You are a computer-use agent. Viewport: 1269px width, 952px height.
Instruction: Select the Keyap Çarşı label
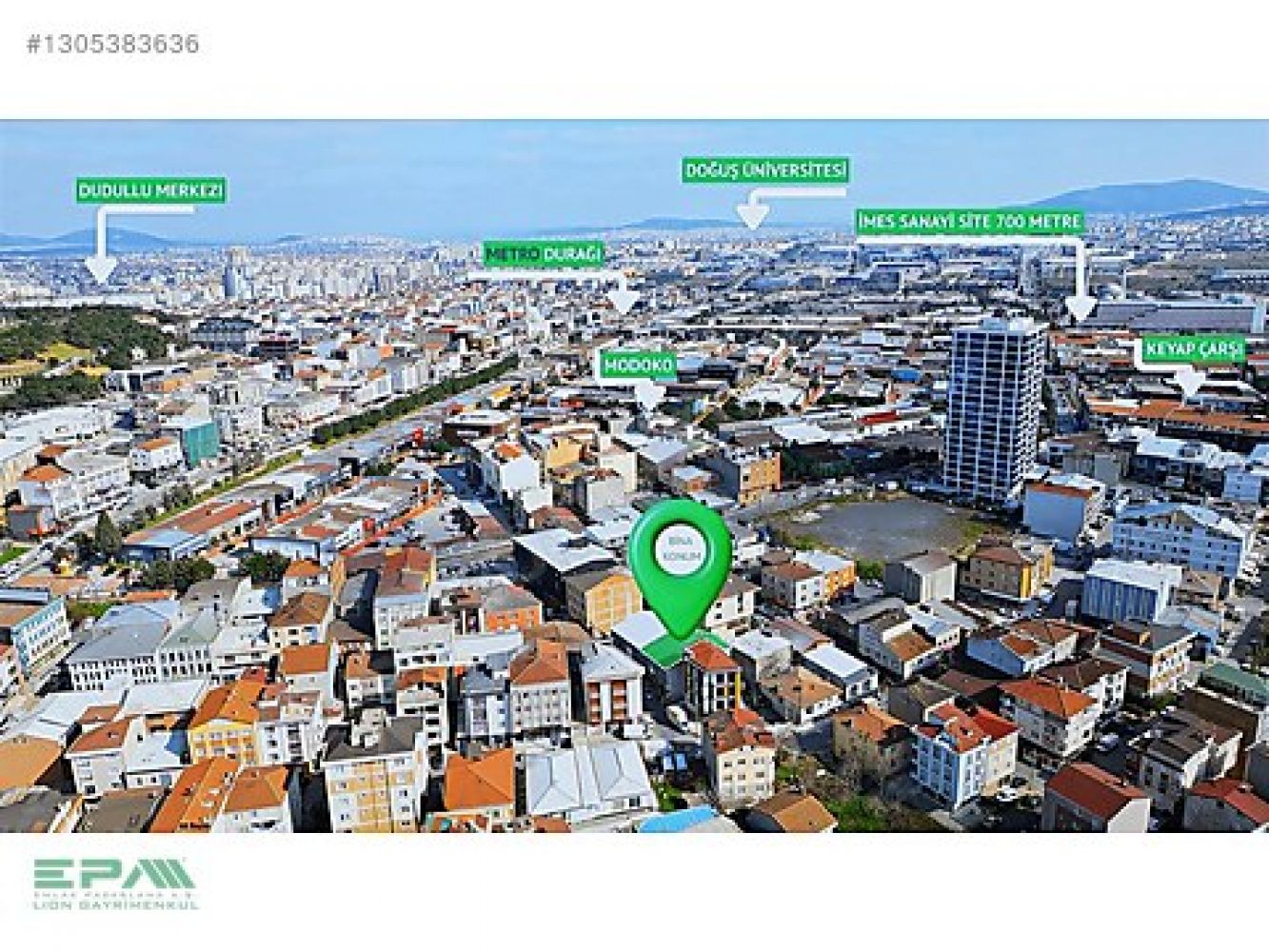[1190, 350]
